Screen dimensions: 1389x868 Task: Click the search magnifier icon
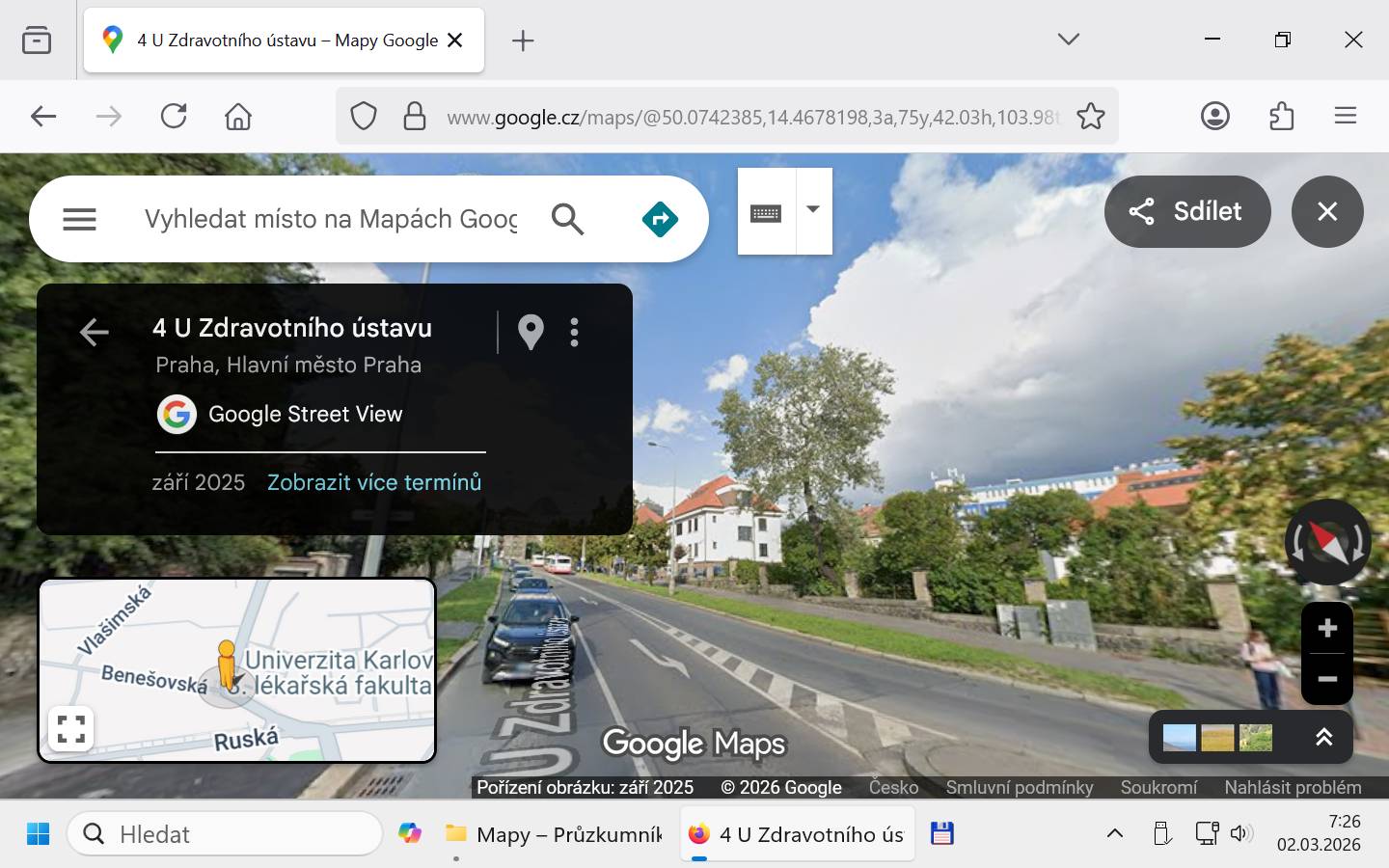coord(567,220)
